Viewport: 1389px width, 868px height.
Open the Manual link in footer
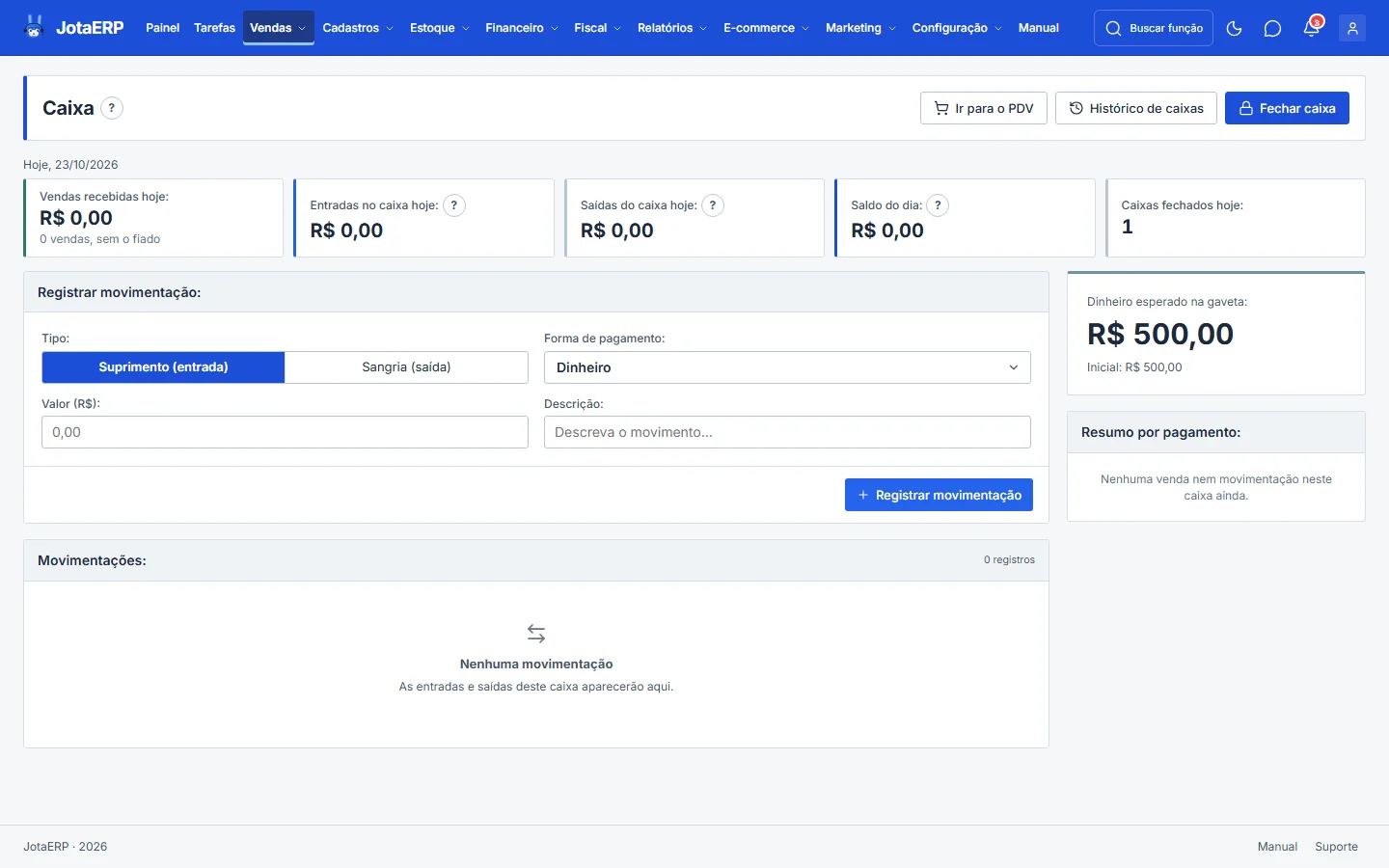pyautogui.click(x=1277, y=847)
